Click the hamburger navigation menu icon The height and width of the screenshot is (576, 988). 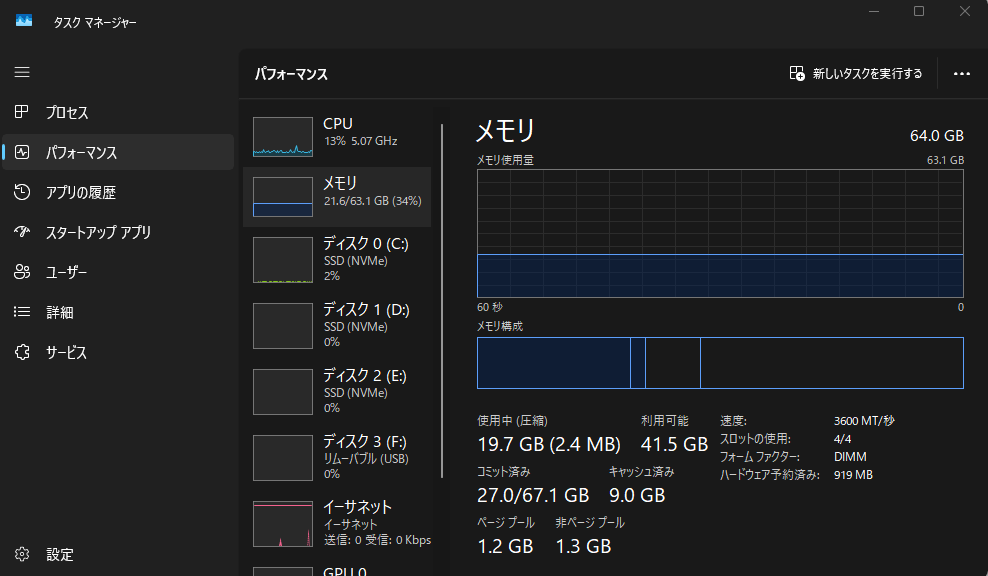[22, 72]
